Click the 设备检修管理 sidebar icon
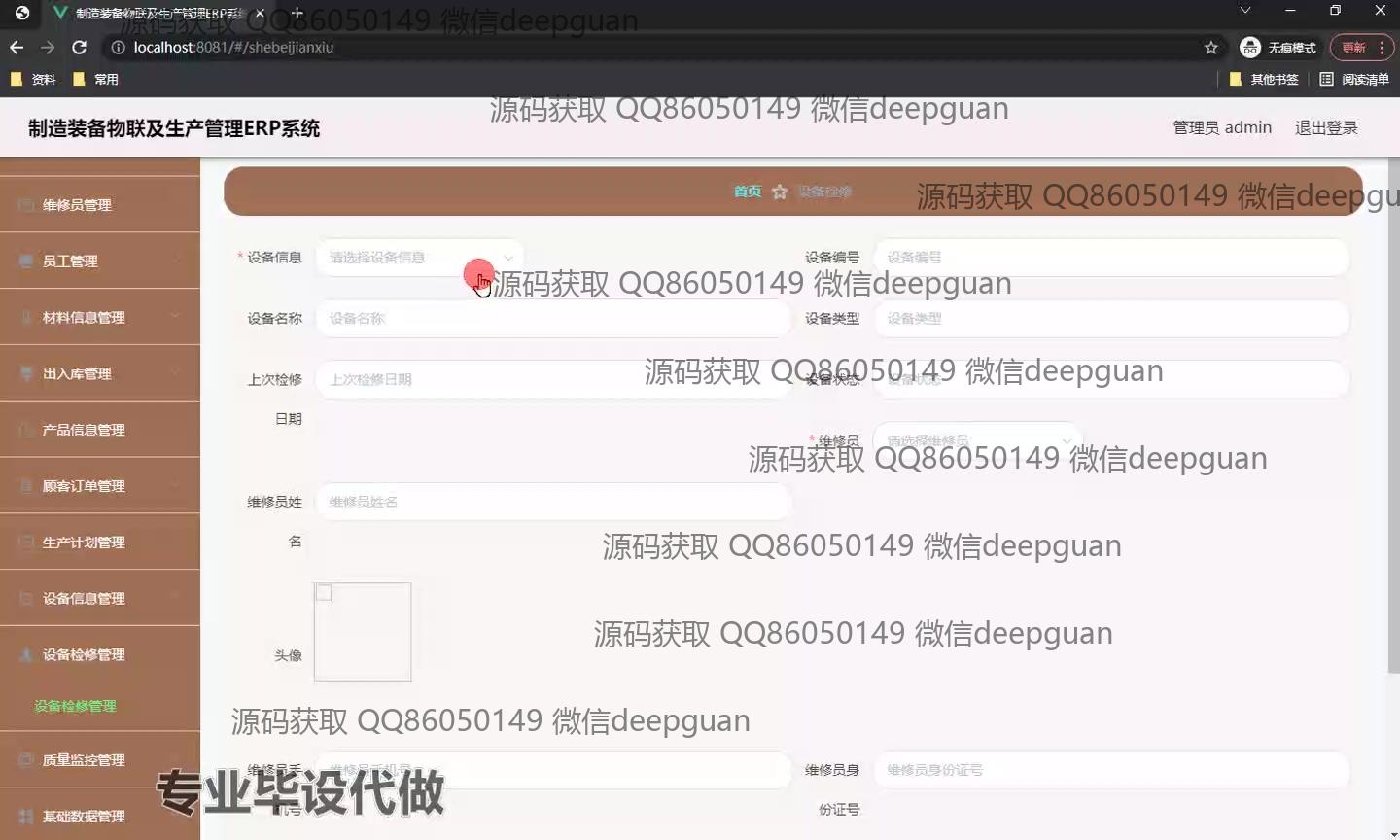1400x840 pixels. [26, 654]
